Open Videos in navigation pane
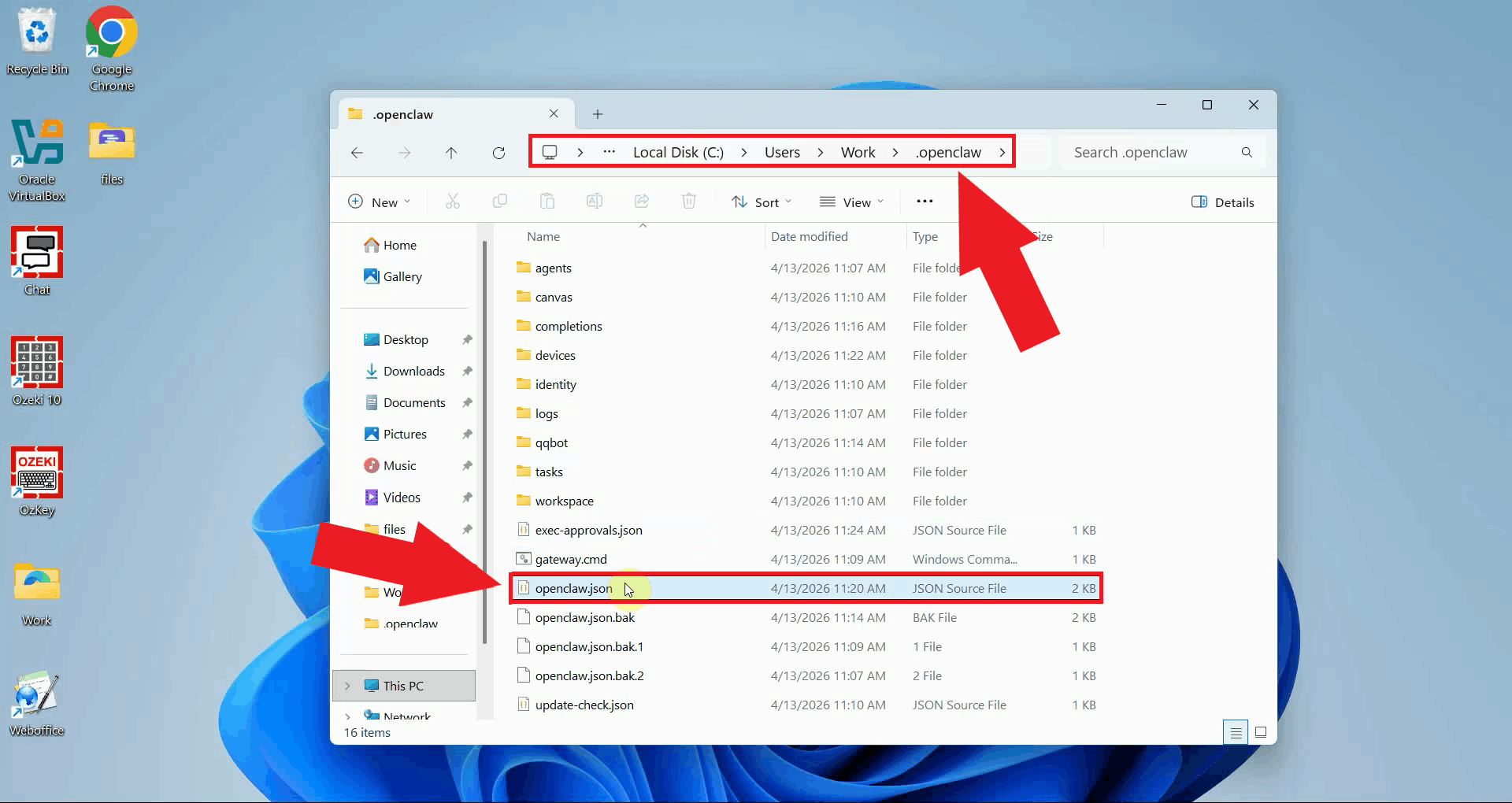Image resolution: width=1512 pixels, height=803 pixels. point(392,498)
